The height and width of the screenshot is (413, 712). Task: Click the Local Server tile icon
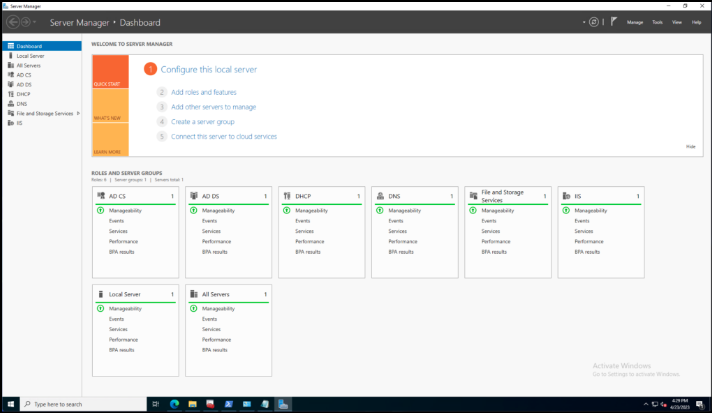[101, 294]
